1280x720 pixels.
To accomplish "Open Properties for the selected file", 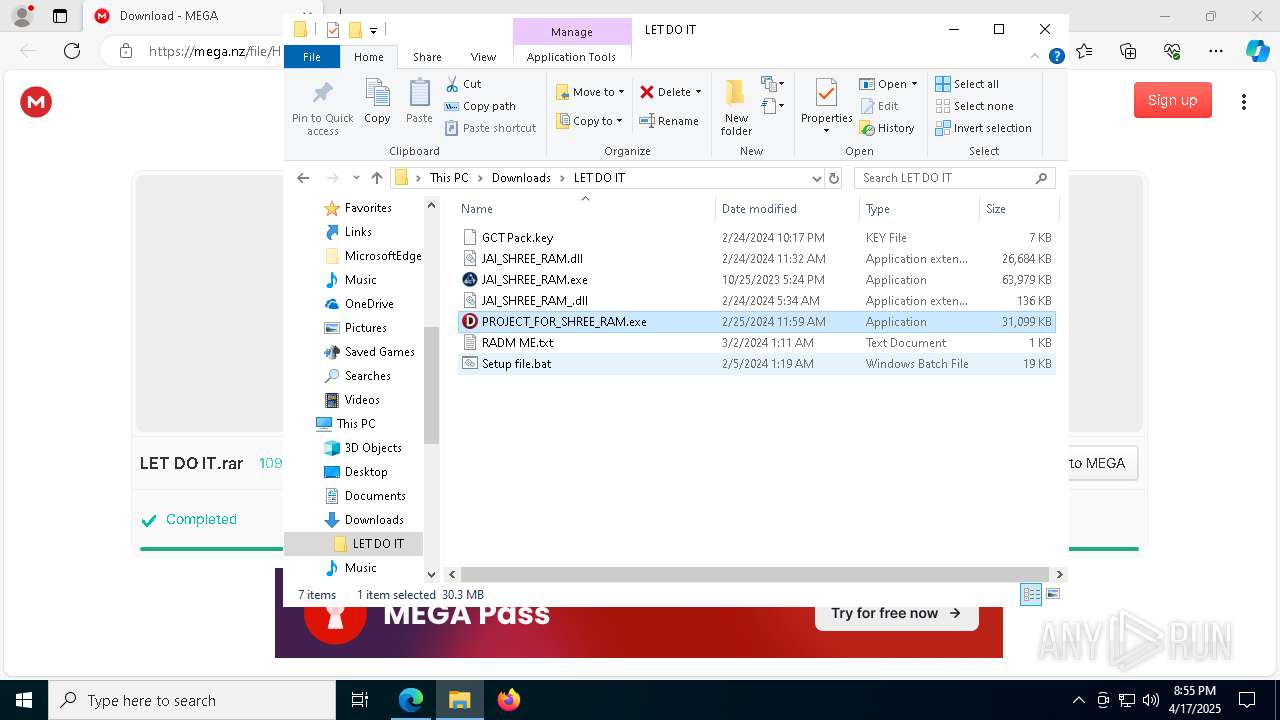I will pyautogui.click(x=826, y=106).
